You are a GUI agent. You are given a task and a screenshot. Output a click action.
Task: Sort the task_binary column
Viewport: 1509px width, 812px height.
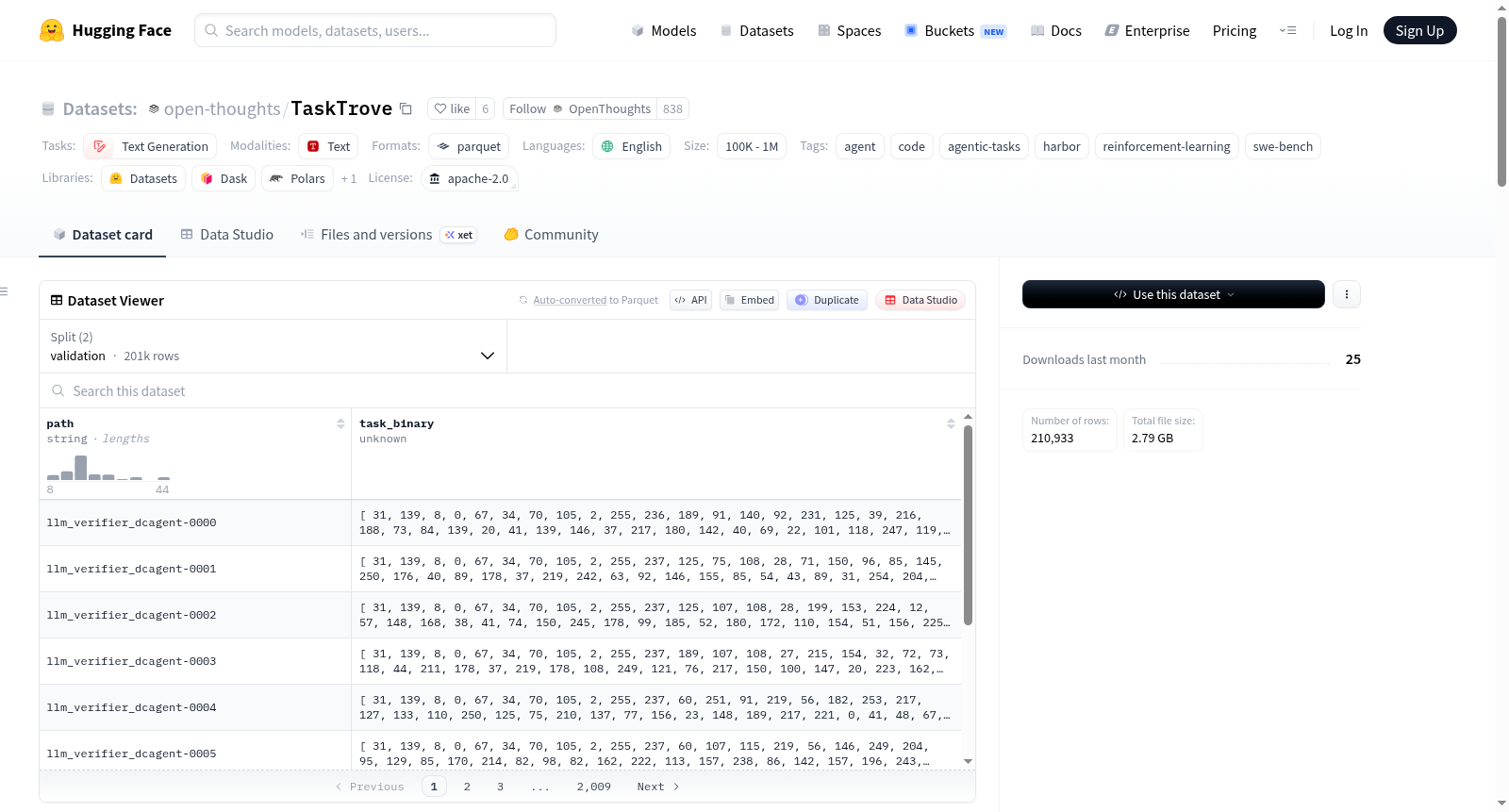(x=951, y=423)
